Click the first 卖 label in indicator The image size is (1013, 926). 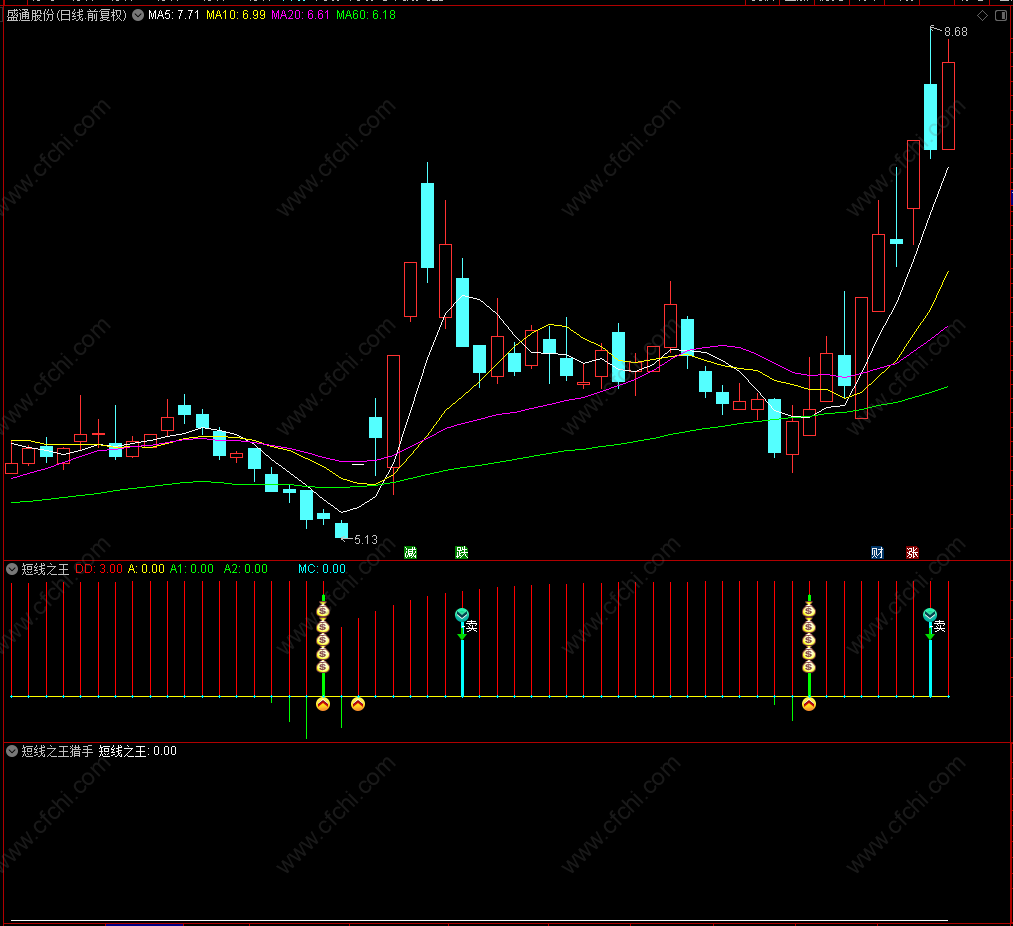[472, 626]
